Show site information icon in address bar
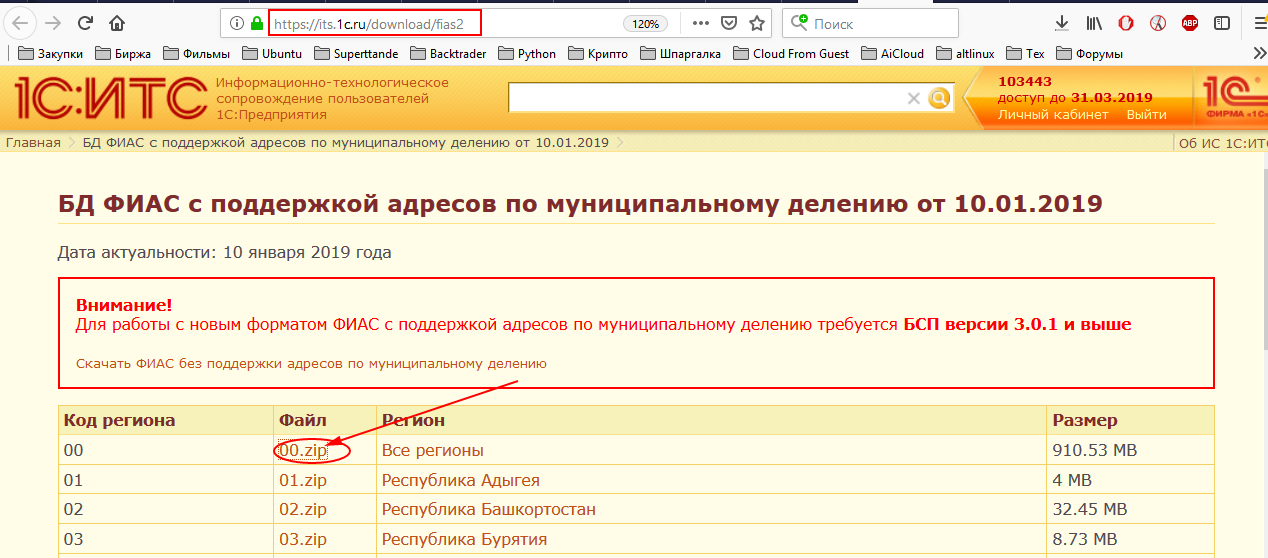The height and width of the screenshot is (558, 1268). click(x=237, y=23)
